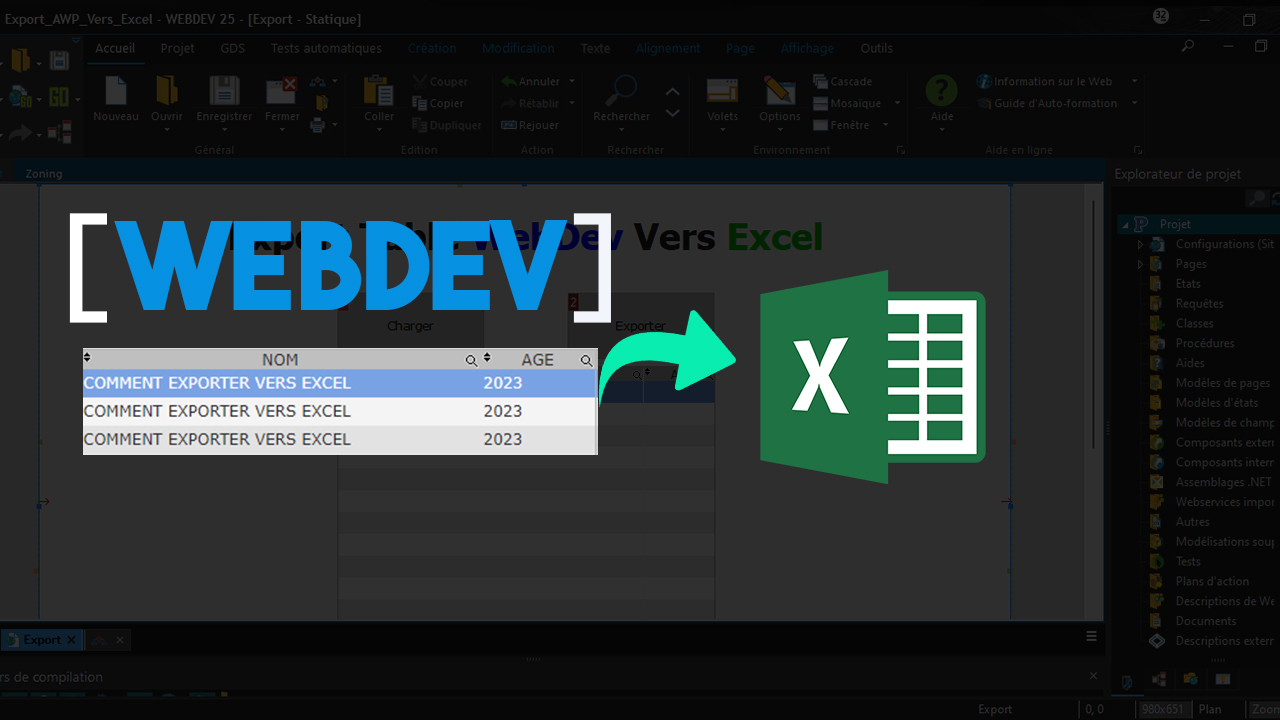Click the Zoning tab above the editor
Image resolution: width=1280 pixels, height=720 pixels.
point(44,173)
